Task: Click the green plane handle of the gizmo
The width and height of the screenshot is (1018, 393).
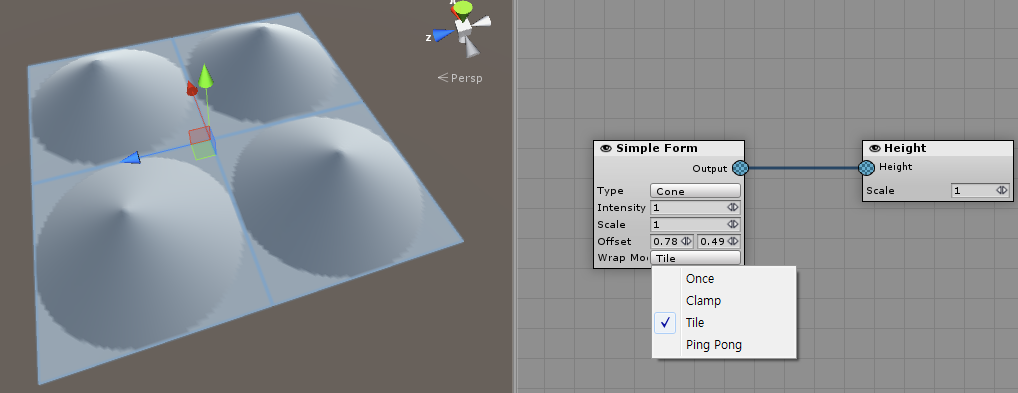Action: point(204,151)
